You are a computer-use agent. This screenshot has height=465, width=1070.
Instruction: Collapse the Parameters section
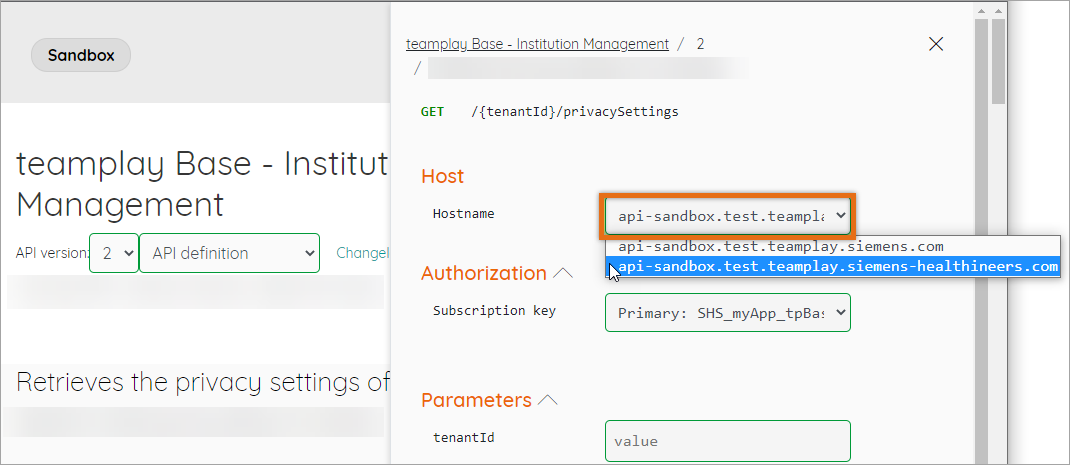coord(548,400)
